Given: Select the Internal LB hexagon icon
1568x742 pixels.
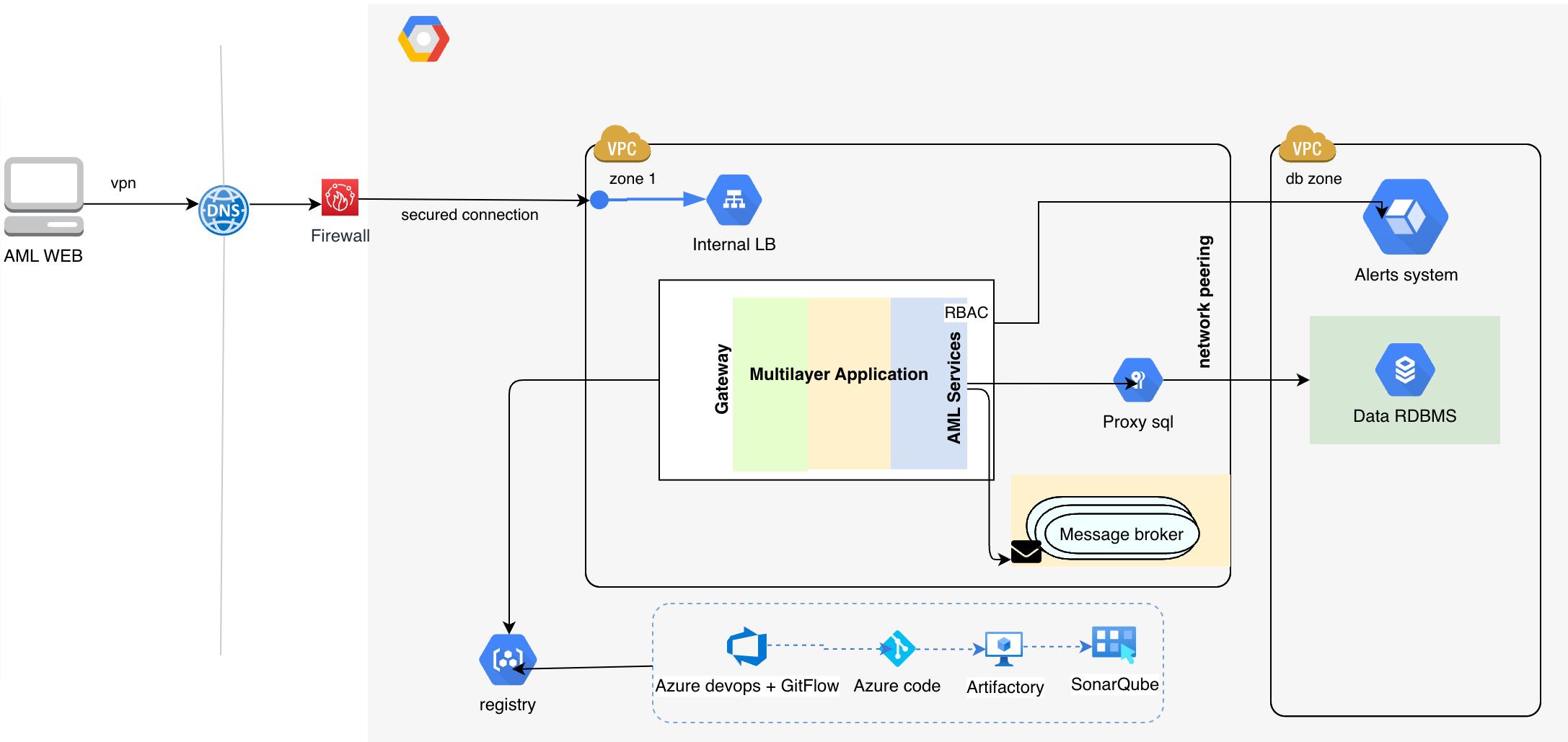Looking at the screenshot, I should (x=734, y=200).
